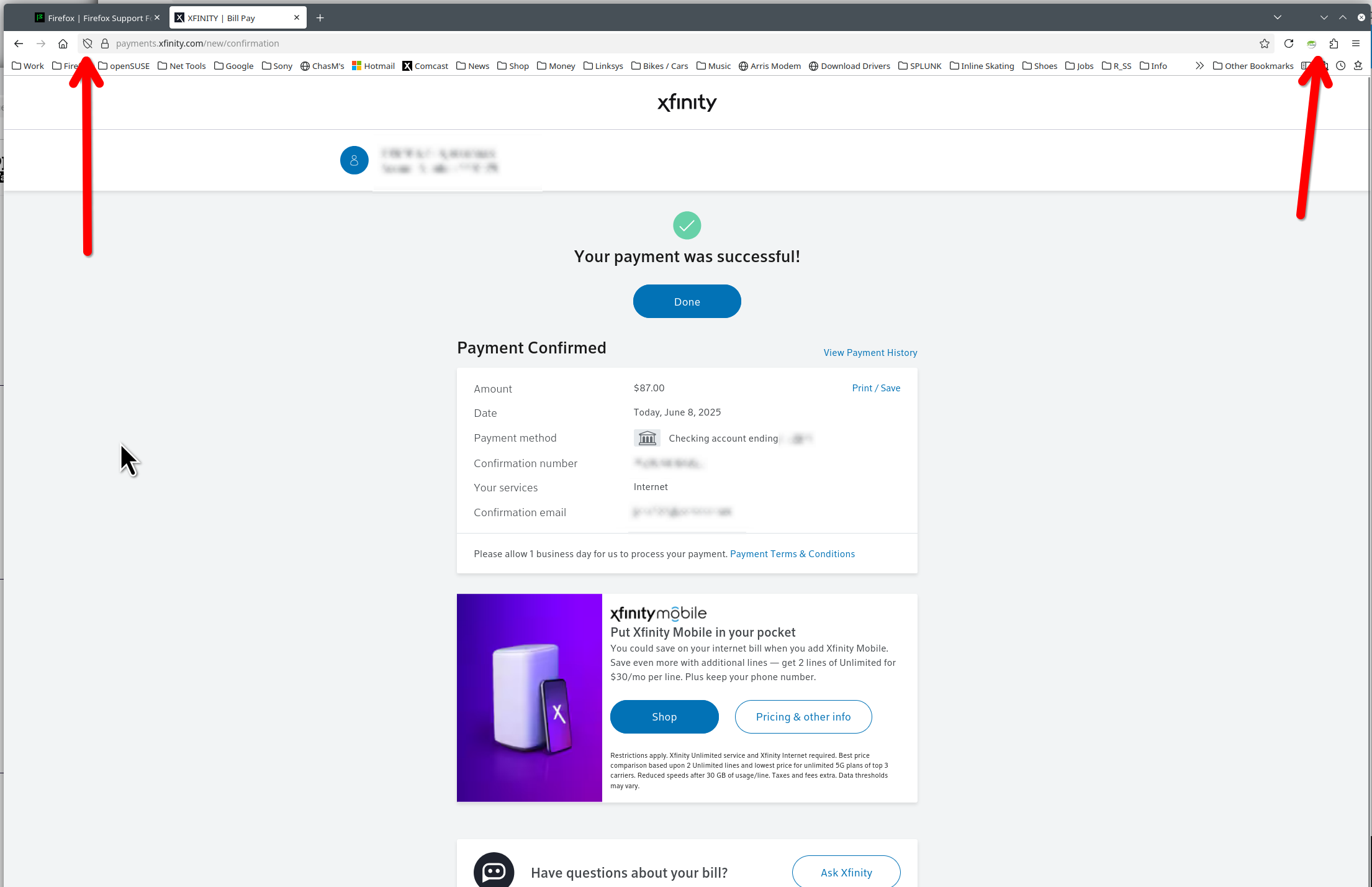Bookmark this page with the star icon
Image resolution: width=1372 pixels, height=887 pixels.
[1265, 43]
